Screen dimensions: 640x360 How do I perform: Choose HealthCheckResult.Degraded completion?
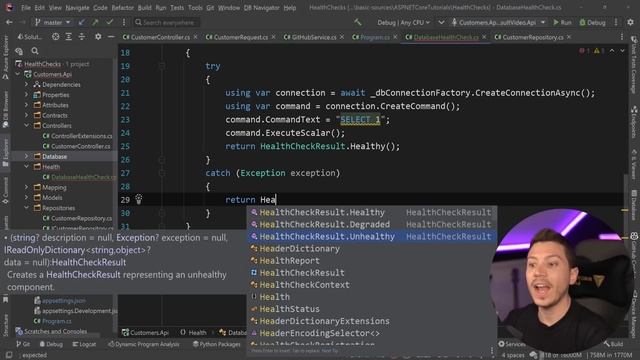point(371,224)
